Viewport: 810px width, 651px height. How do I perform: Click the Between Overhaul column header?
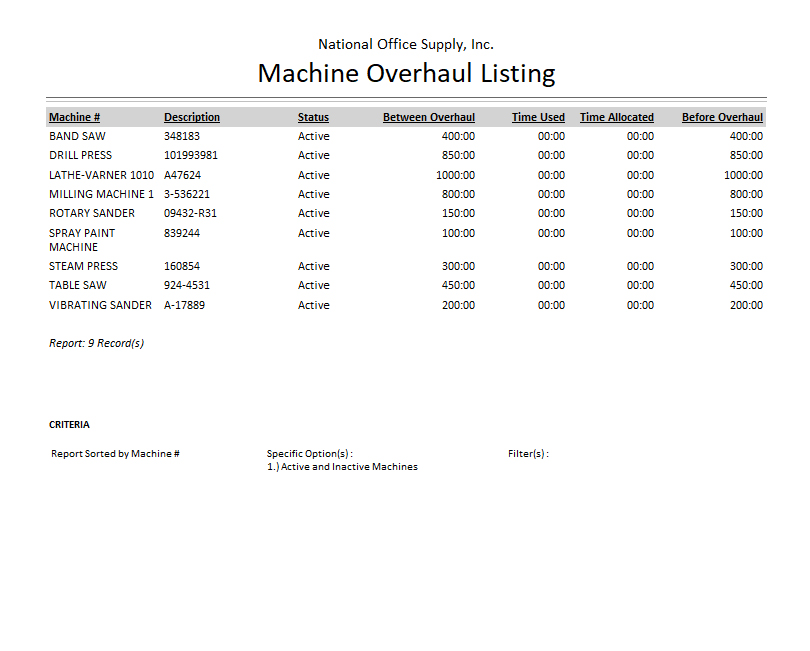[x=428, y=117]
